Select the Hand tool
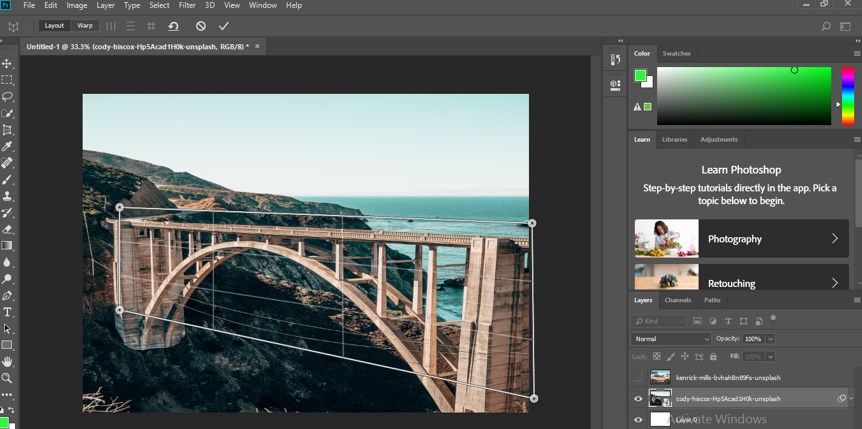This screenshot has width=862, height=429. (7, 361)
